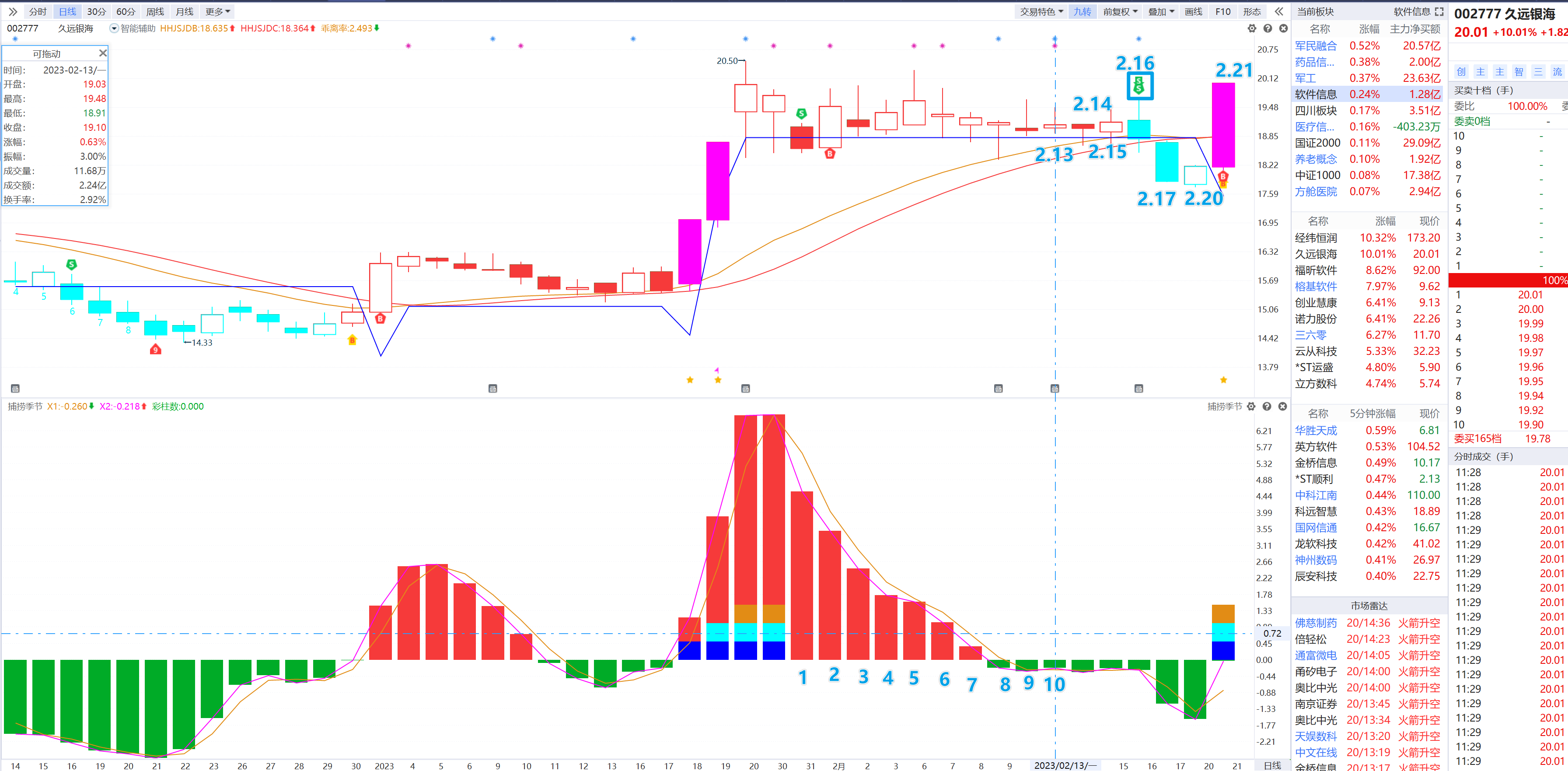Open the 军民融合 sector link

[1315, 46]
